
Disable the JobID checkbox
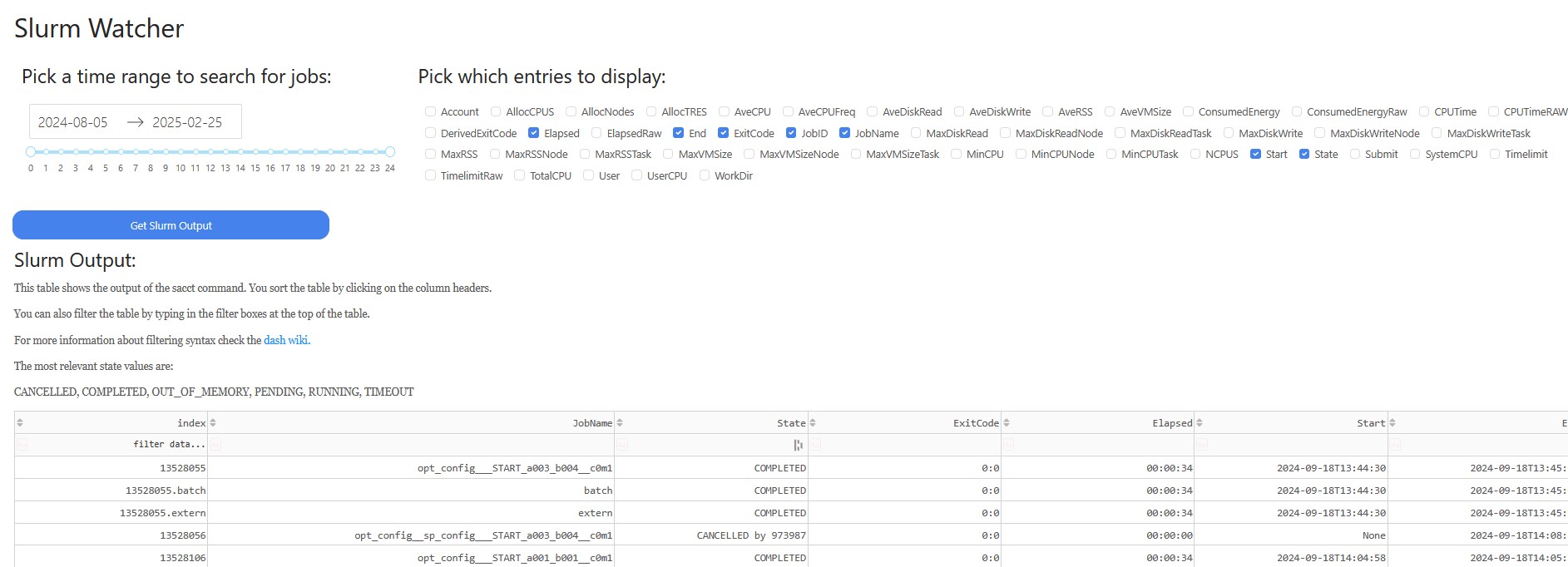tap(791, 133)
